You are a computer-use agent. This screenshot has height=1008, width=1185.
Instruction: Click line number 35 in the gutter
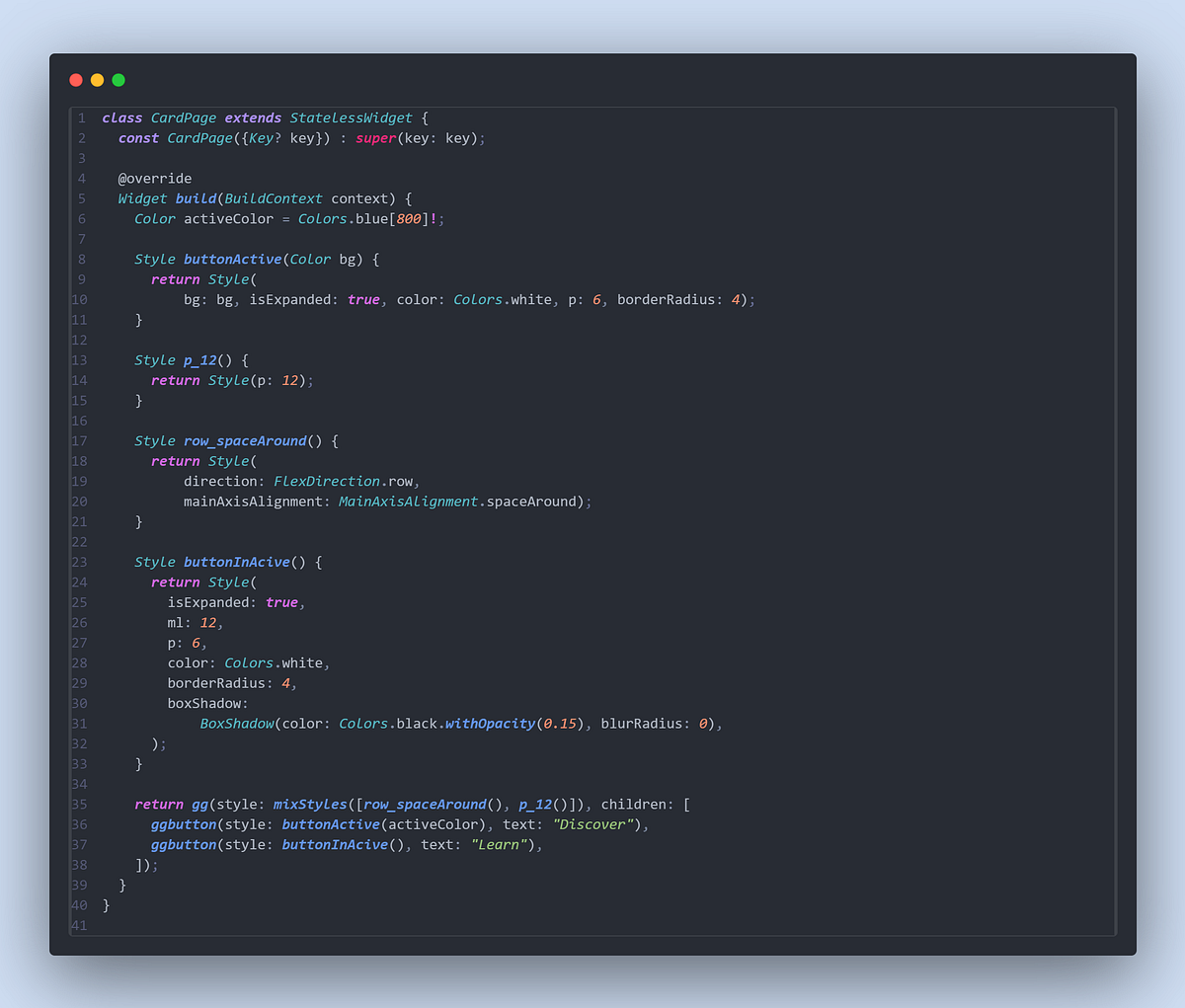point(78,804)
